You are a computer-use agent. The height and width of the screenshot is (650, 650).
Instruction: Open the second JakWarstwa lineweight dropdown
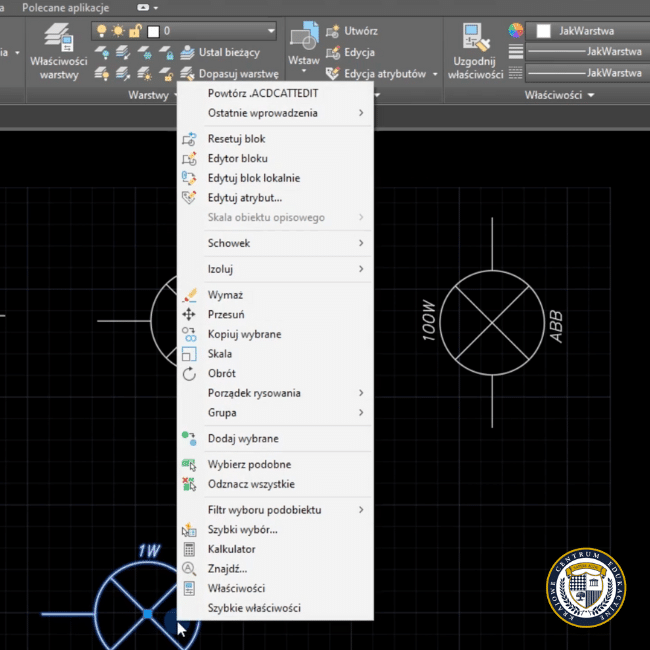click(x=587, y=52)
